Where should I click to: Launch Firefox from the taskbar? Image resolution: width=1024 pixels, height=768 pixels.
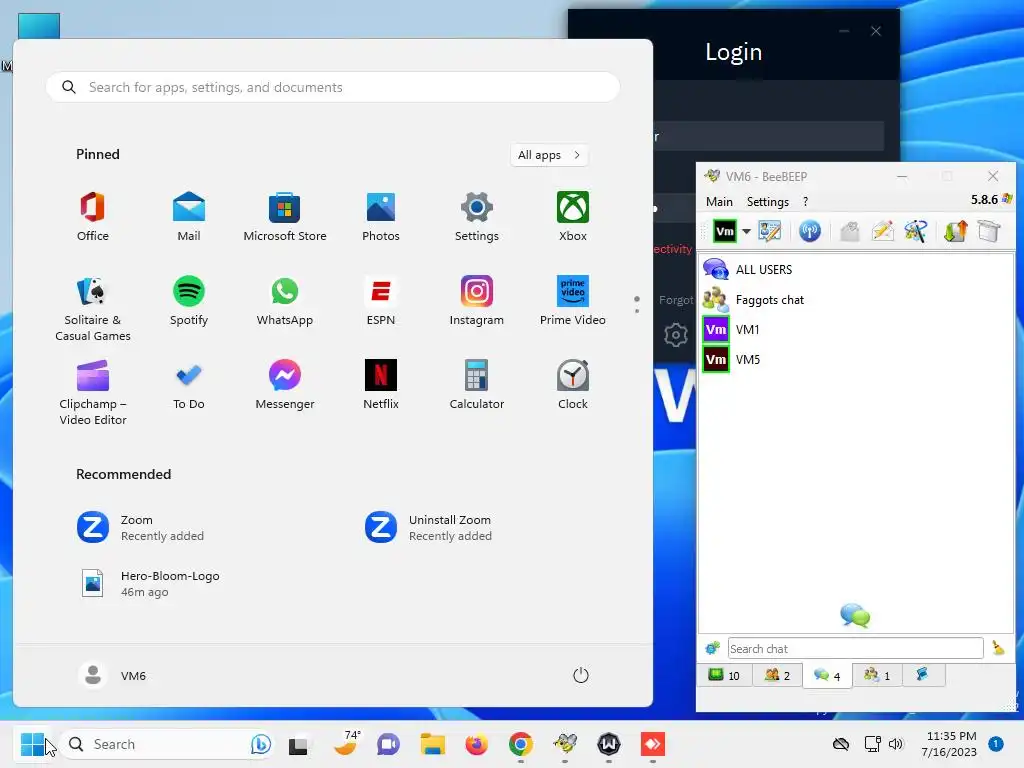pyautogui.click(x=476, y=744)
